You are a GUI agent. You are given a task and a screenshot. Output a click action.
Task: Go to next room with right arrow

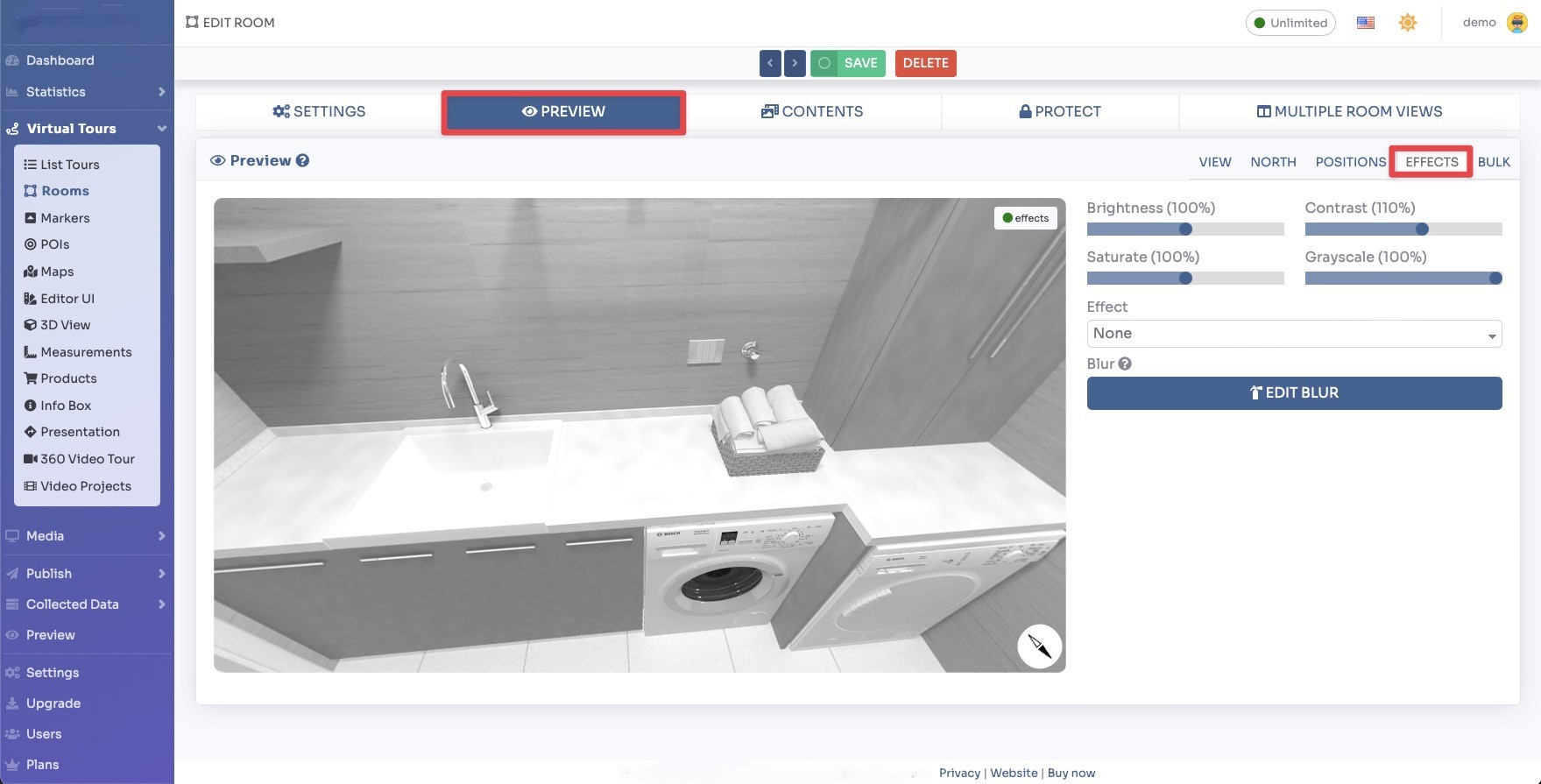[x=795, y=63]
